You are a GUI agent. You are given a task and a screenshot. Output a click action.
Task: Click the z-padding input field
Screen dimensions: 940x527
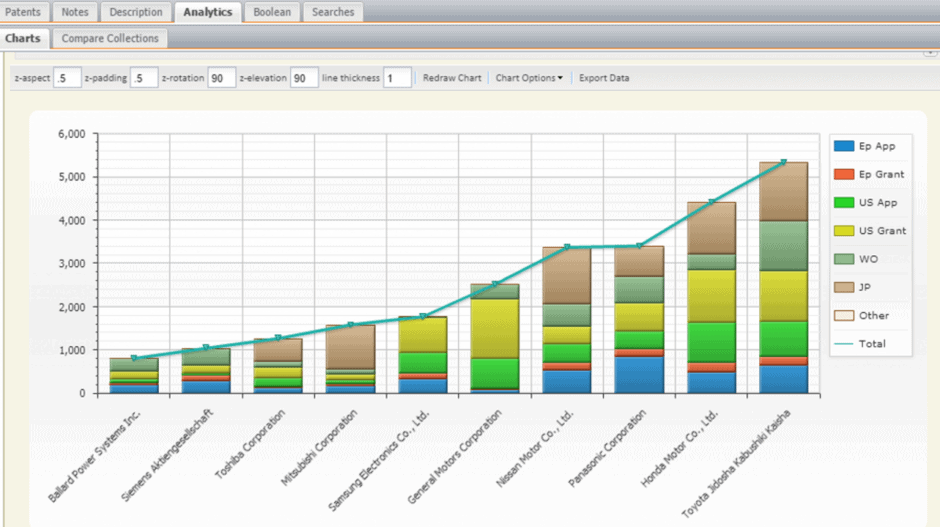click(x=144, y=78)
